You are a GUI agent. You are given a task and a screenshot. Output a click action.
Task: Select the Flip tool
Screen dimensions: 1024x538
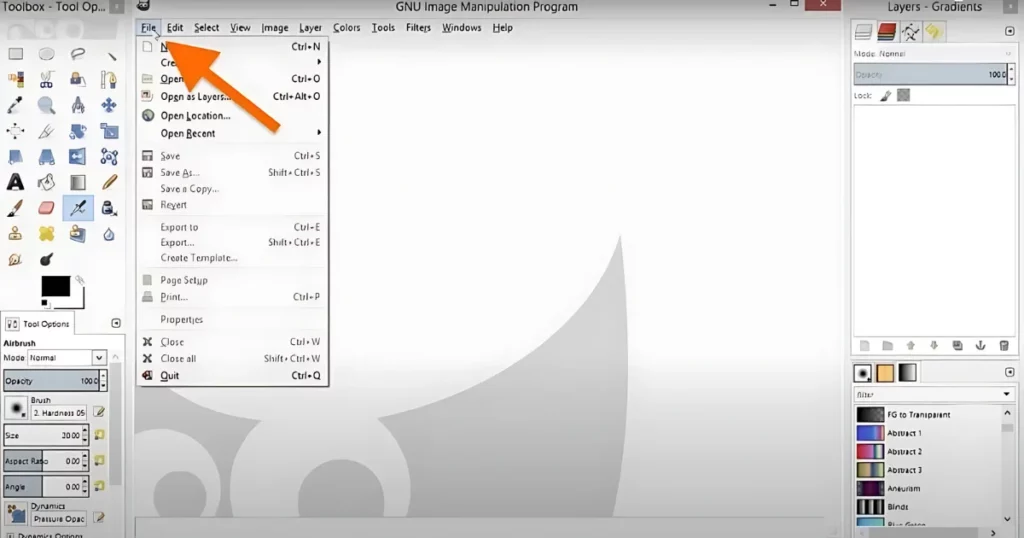coord(78,157)
